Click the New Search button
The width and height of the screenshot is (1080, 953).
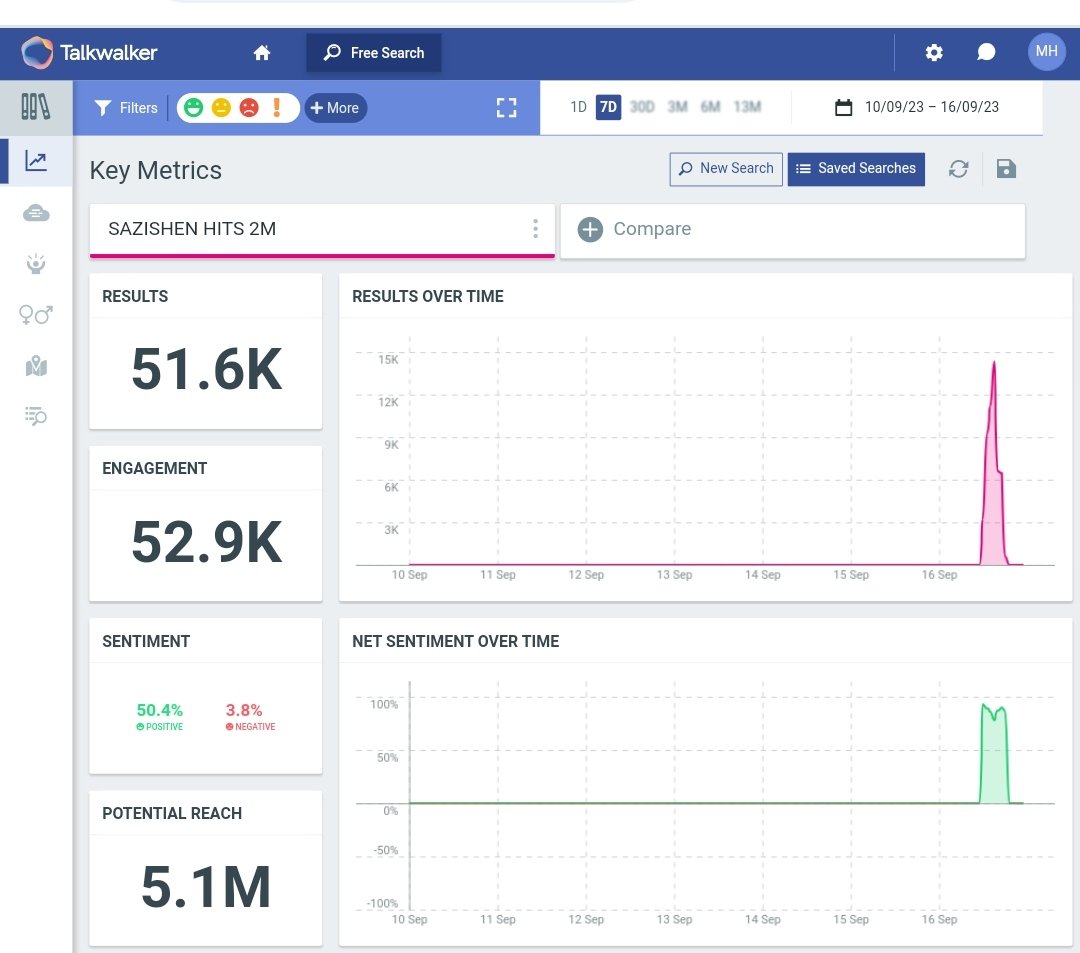point(726,169)
